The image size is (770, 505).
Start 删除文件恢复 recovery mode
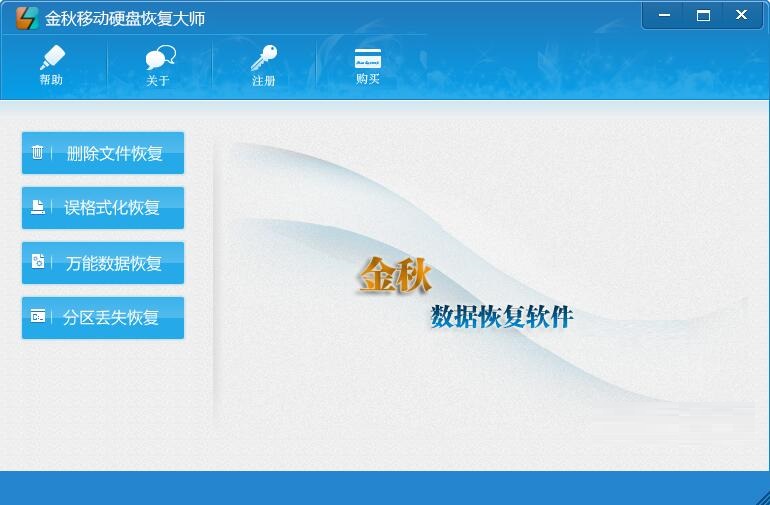coord(103,153)
